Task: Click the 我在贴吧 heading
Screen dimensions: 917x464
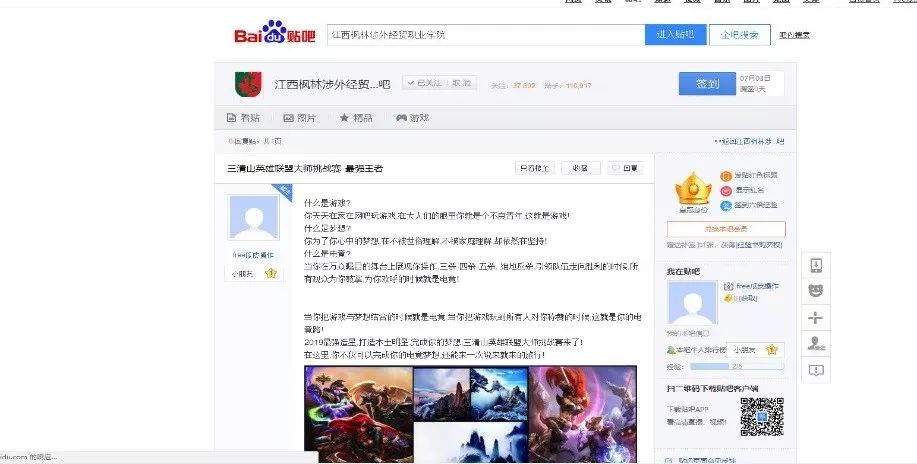Action: (x=683, y=271)
